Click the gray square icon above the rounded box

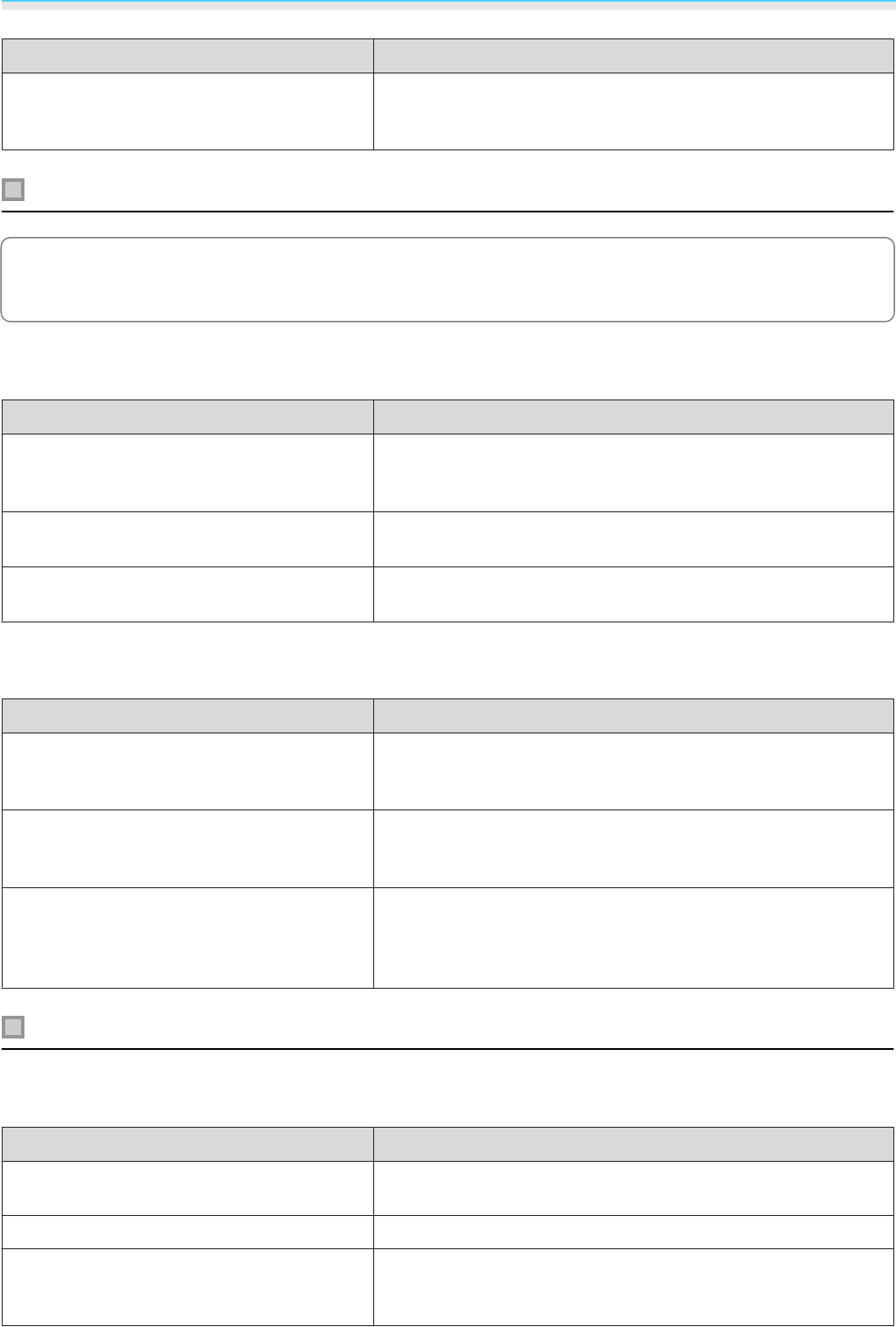[x=13, y=190]
